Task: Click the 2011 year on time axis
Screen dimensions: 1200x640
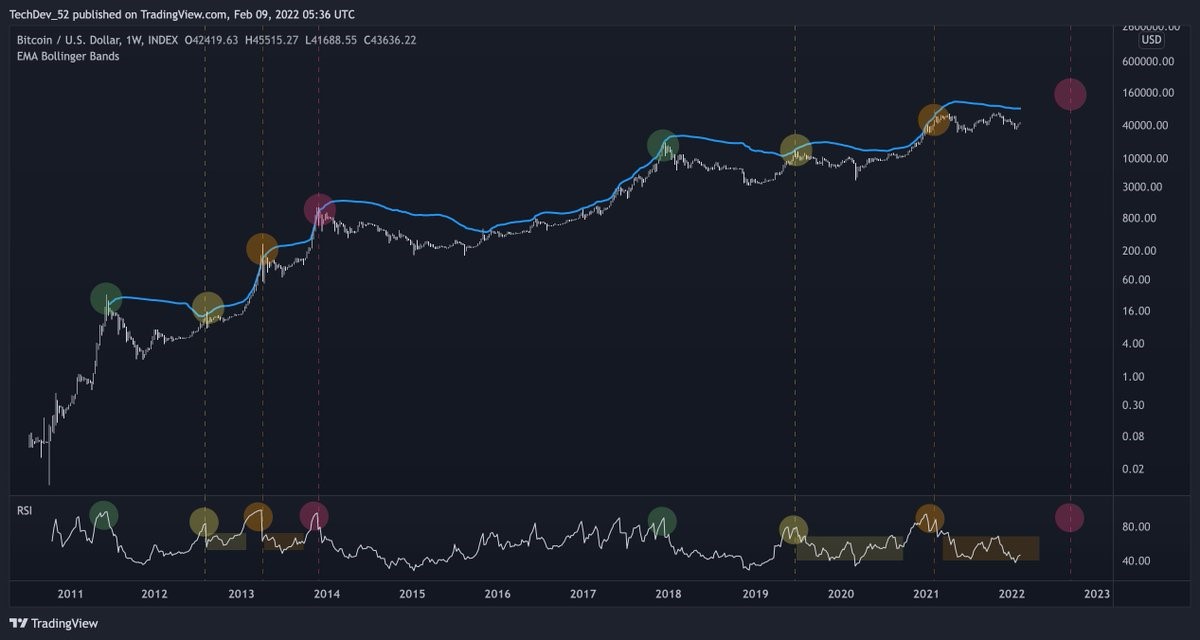Action: point(69,594)
